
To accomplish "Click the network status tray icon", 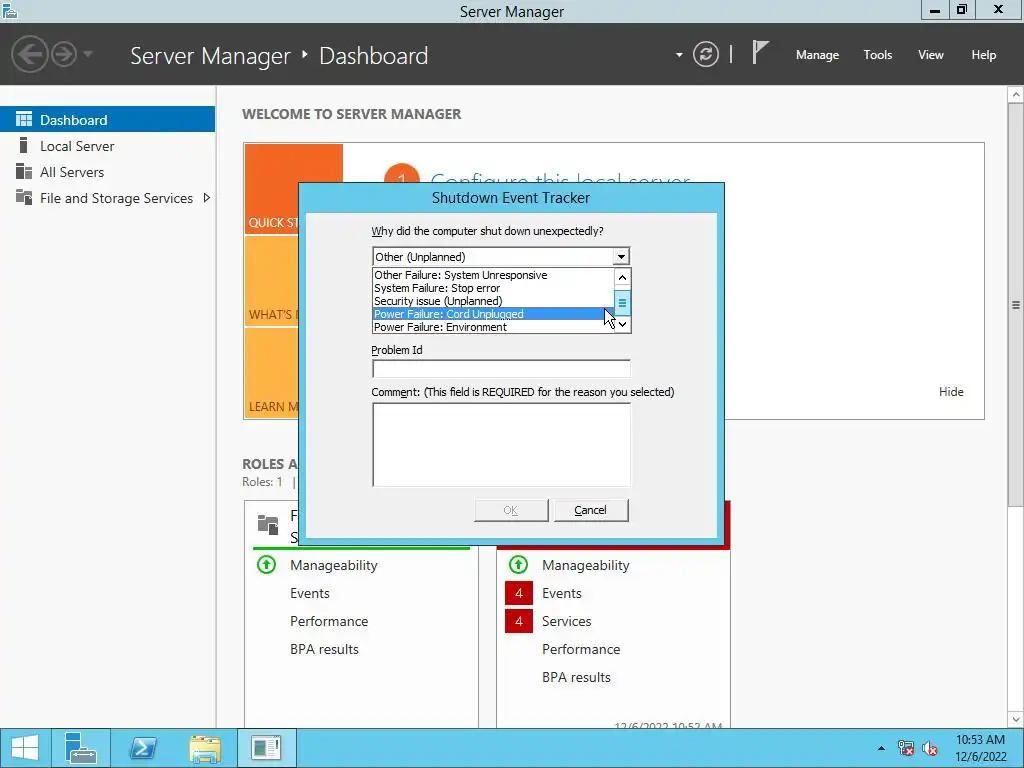I will click(905, 748).
